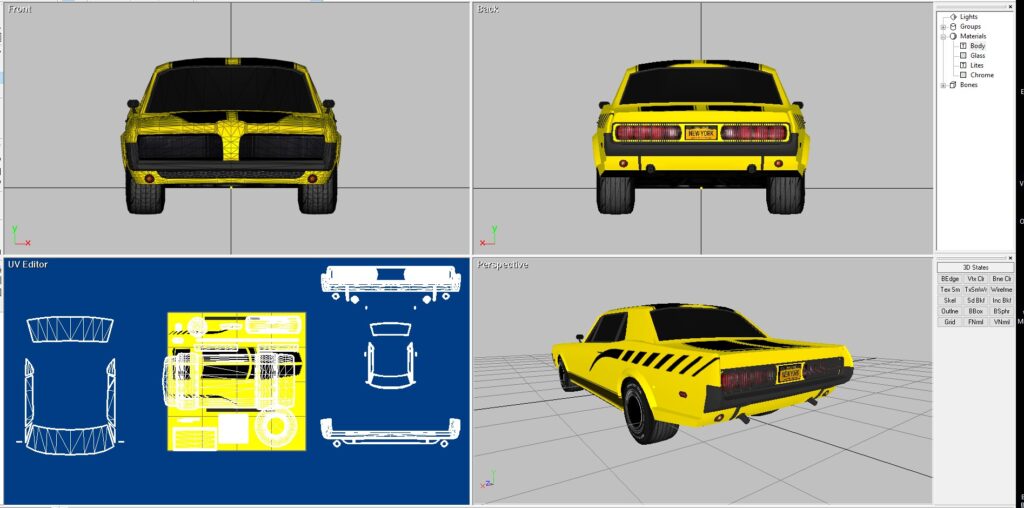Viewport: 1024px width, 508px height.
Task: Click the Bones cube icon
Action: click(953, 86)
